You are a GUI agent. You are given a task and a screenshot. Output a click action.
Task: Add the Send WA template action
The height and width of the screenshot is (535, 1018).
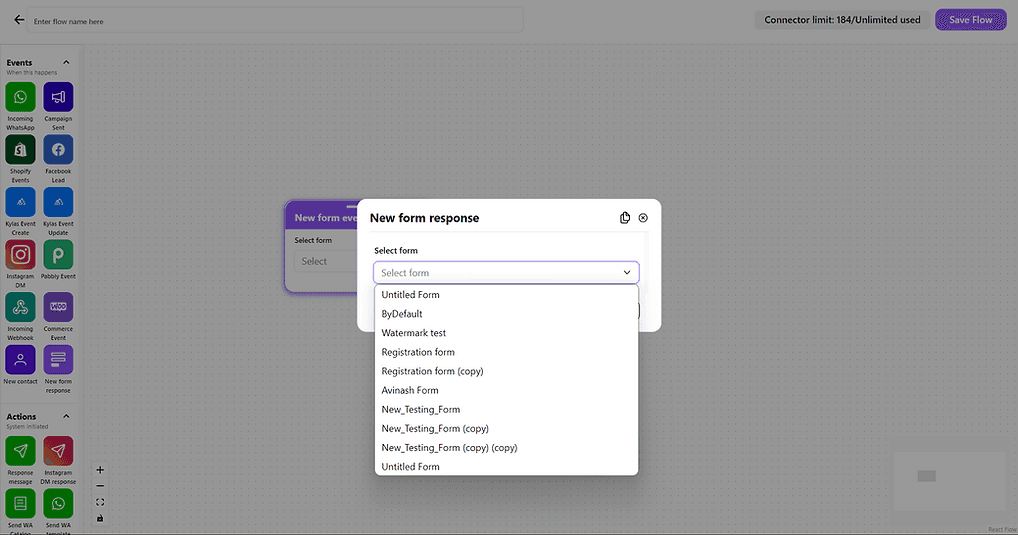point(58,504)
